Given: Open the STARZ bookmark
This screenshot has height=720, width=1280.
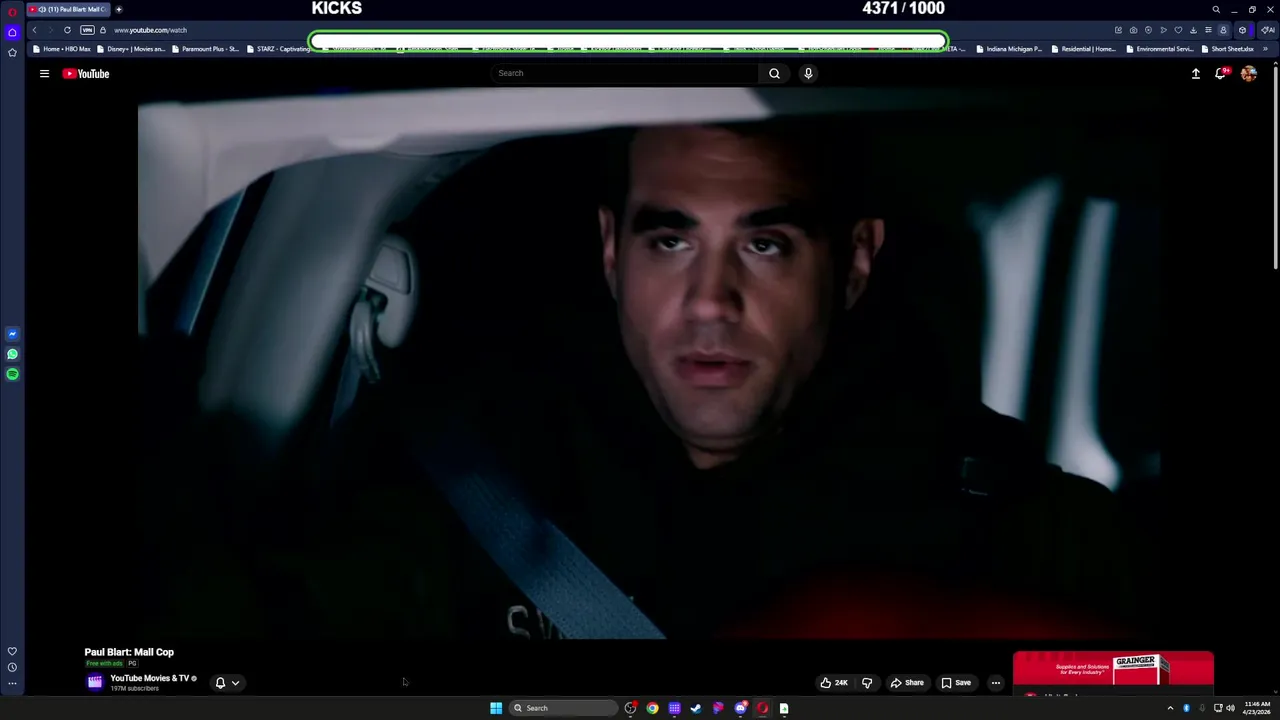Looking at the screenshot, I should tap(279, 49).
